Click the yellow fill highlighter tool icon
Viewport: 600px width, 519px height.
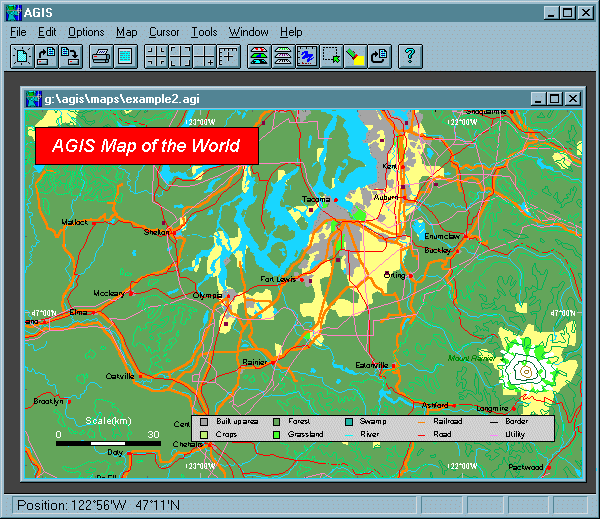tap(355, 56)
